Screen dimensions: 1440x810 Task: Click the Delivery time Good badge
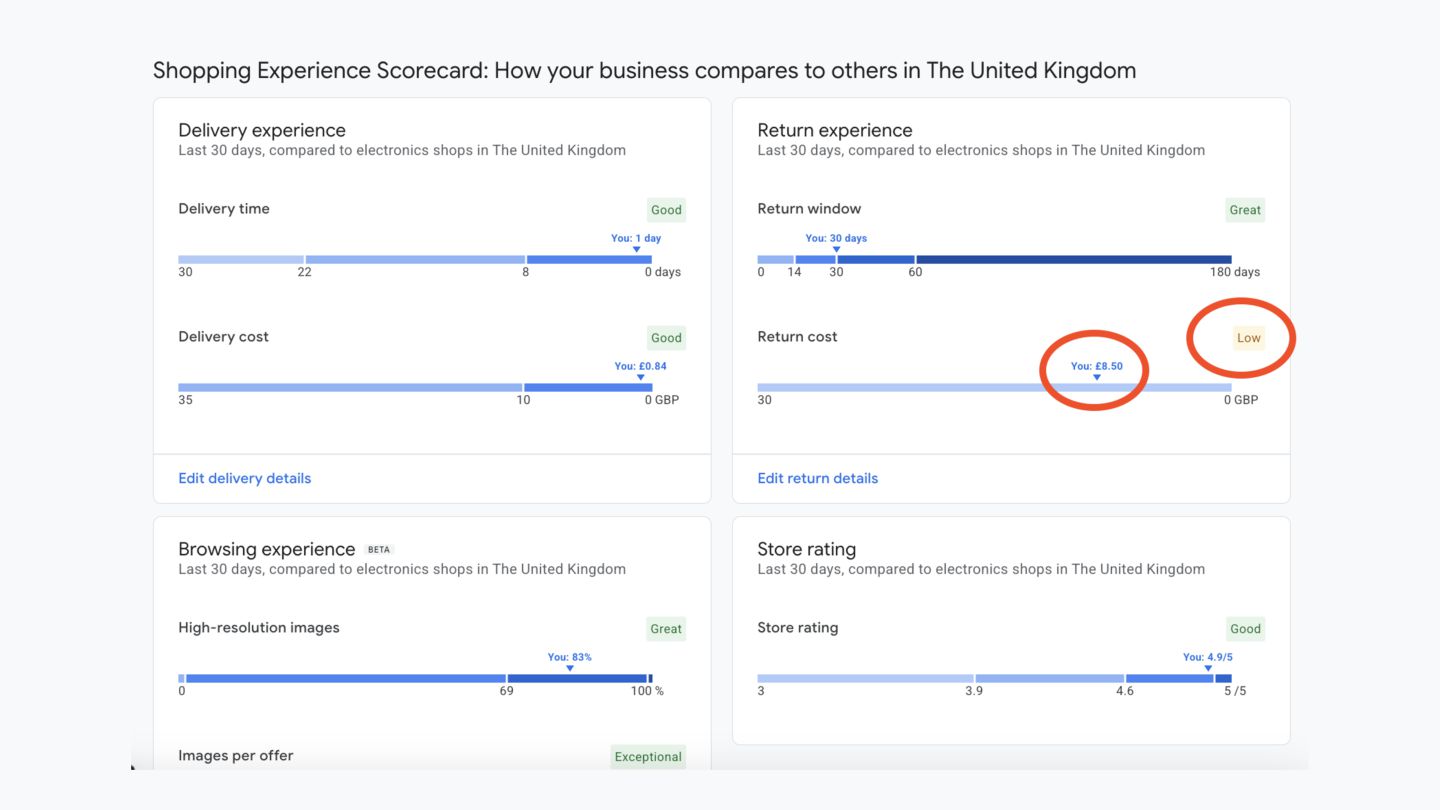click(666, 210)
